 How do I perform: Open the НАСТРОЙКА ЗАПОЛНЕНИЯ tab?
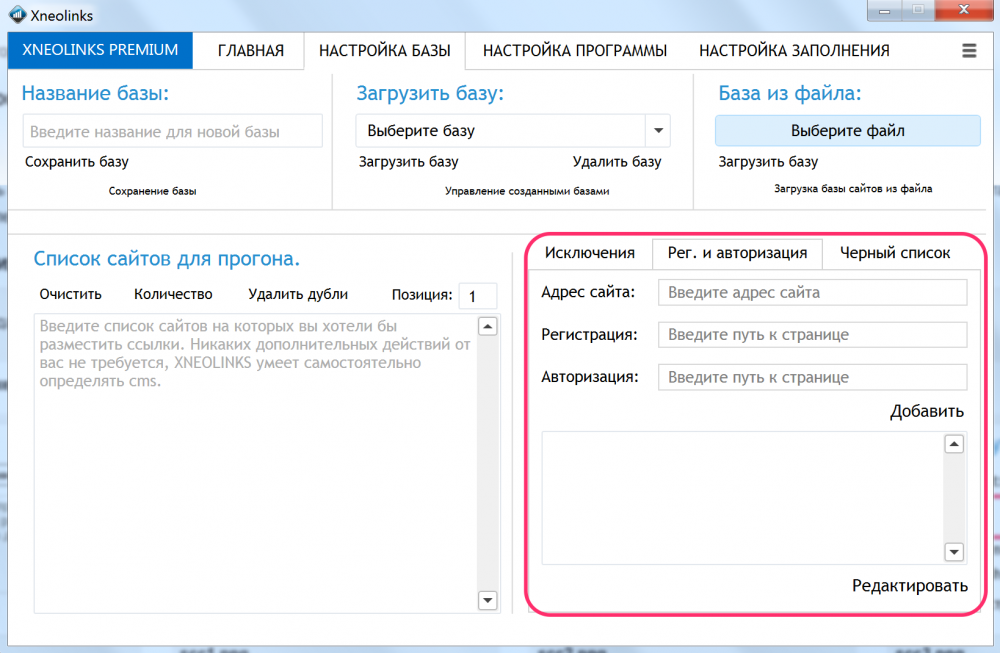(x=794, y=50)
